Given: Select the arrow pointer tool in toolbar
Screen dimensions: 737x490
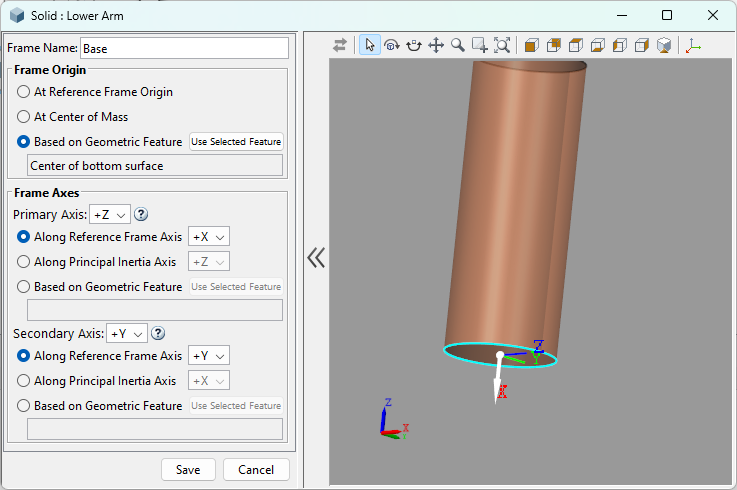Looking at the screenshot, I should (369, 45).
